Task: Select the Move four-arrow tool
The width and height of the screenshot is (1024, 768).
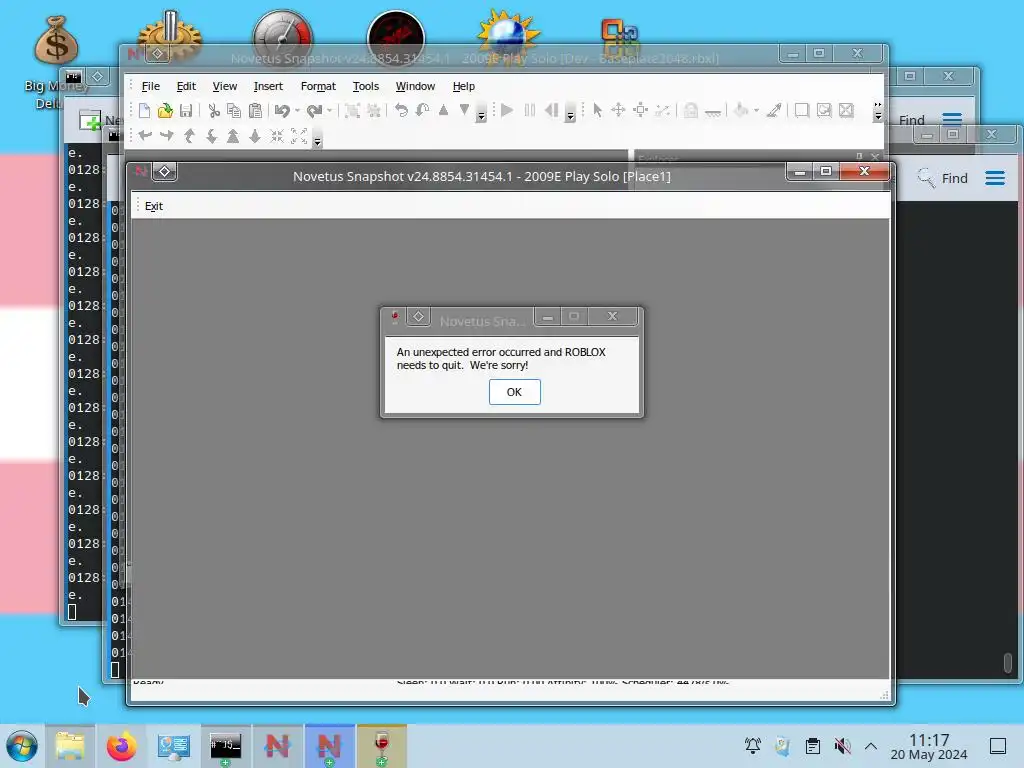Action: (618, 110)
